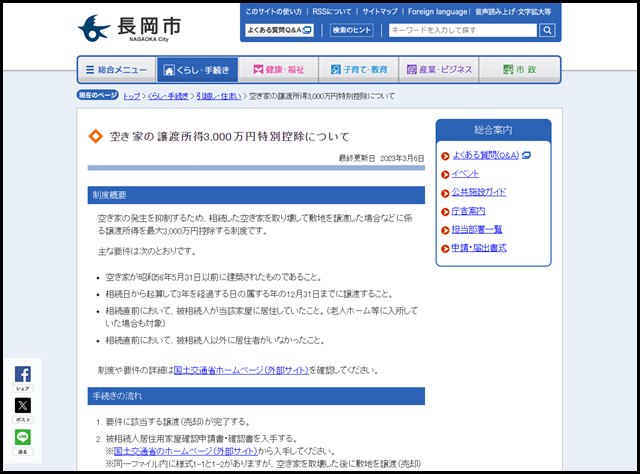Open the 子育て・教育 tab
Viewport: 640px width, 474px height.
tap(359, 70)
